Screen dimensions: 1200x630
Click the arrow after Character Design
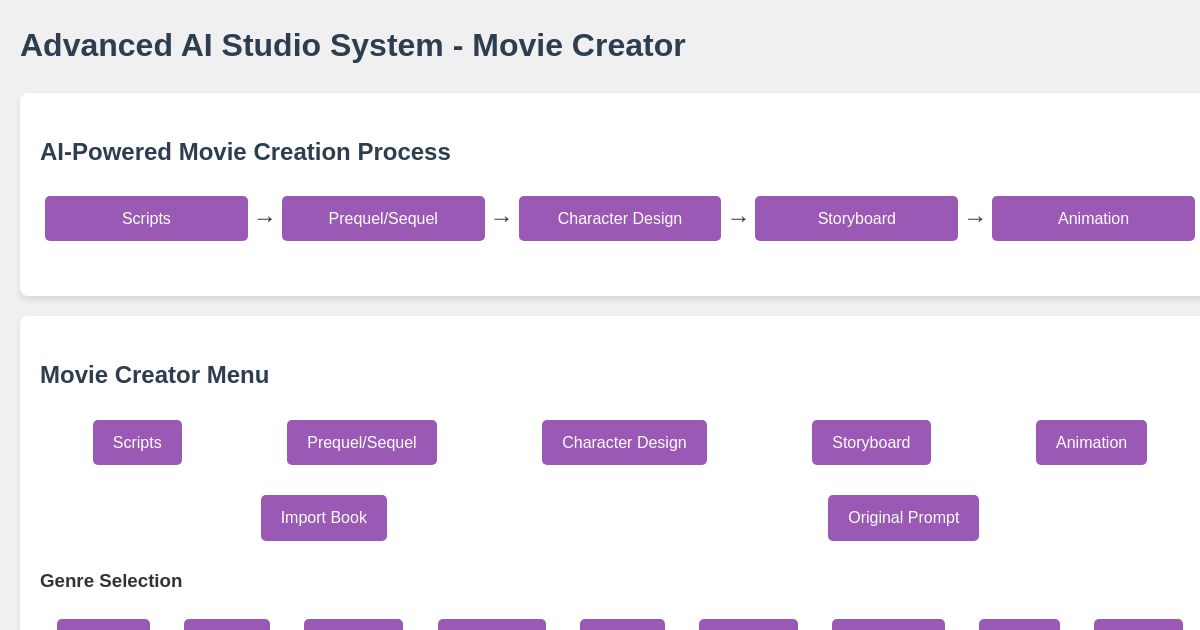coord(738,218)
